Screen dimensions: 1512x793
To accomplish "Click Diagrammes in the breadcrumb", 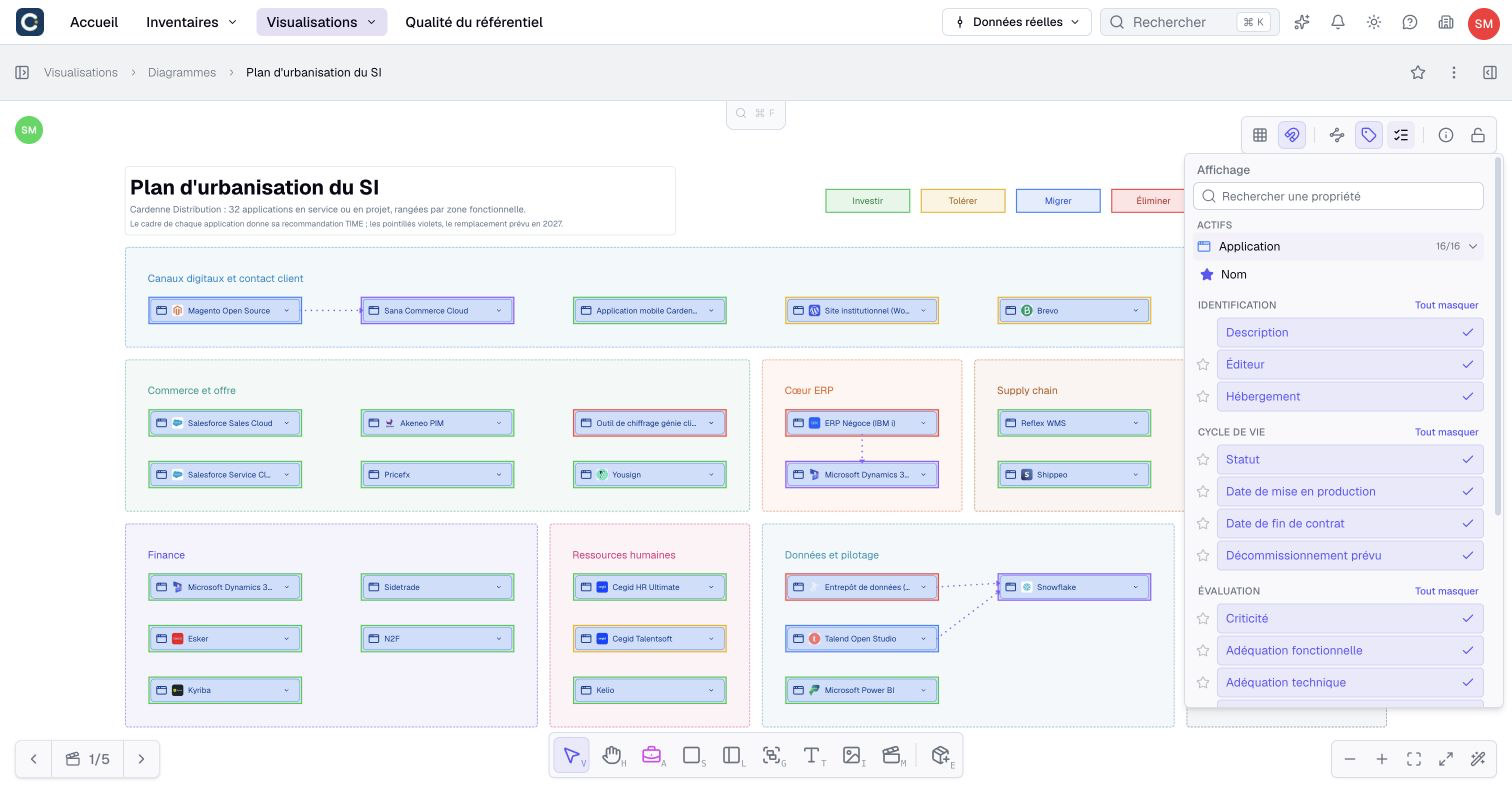I will 182,72.
